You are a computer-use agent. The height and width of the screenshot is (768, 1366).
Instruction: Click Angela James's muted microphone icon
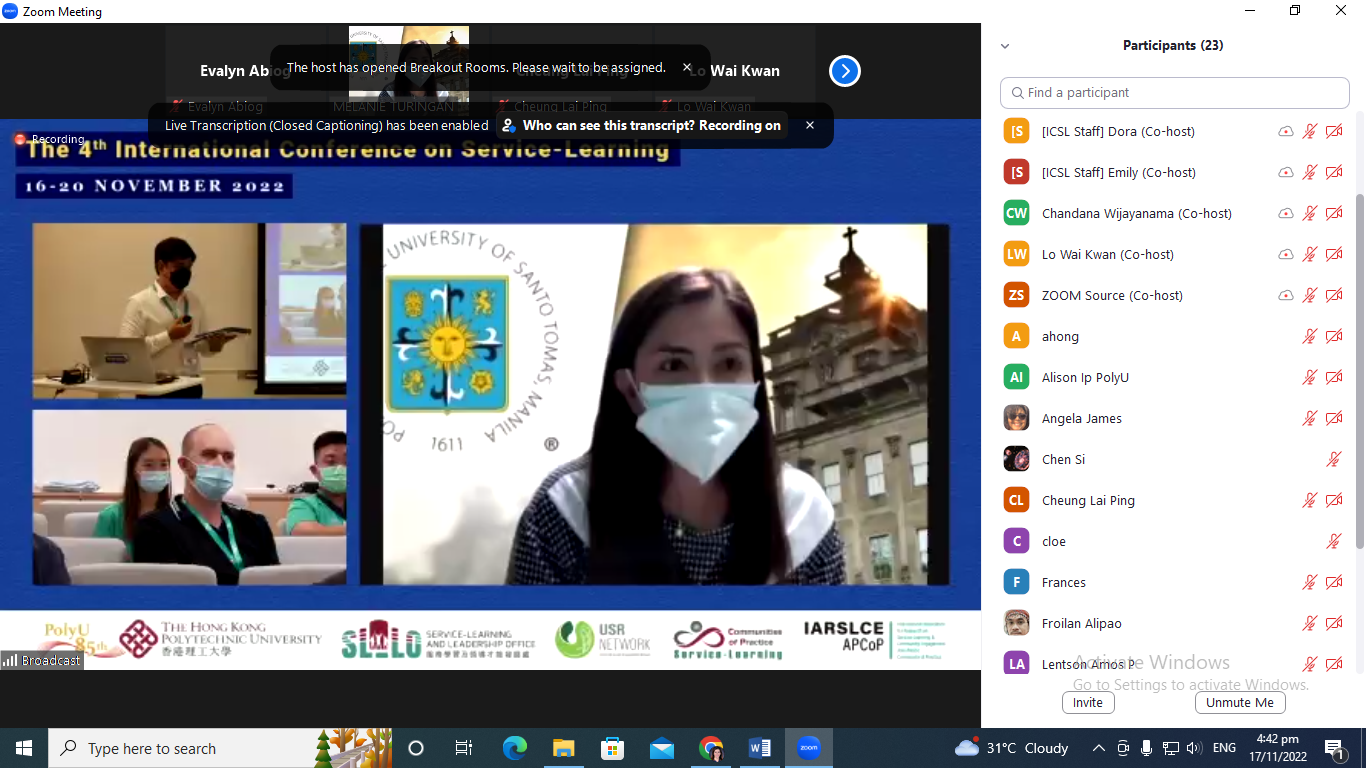[1310, 418]
